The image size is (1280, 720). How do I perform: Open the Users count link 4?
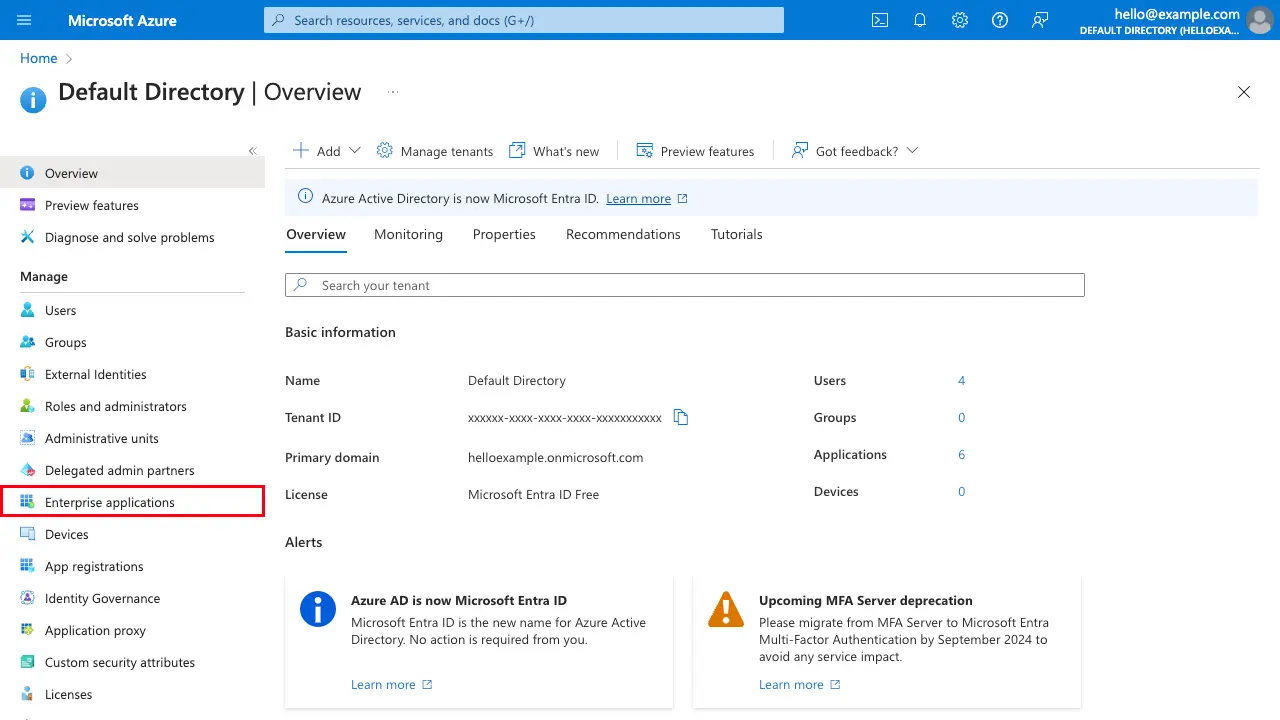click(x=961, y=380)
